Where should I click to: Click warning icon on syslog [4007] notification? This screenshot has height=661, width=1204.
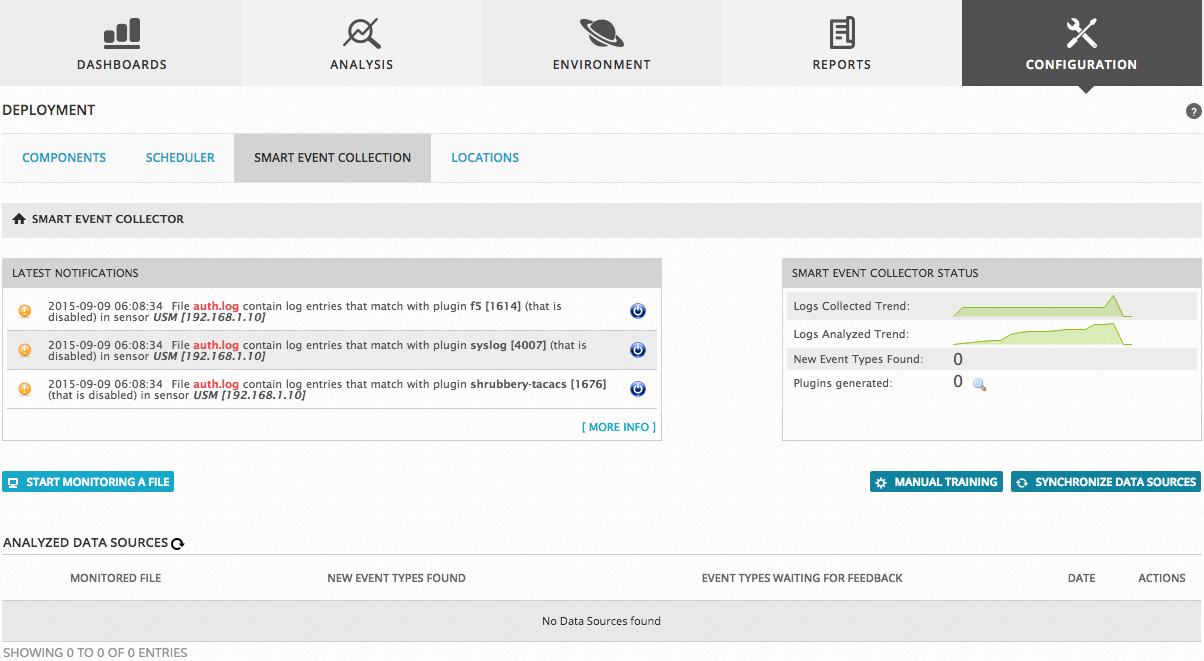point(25,350)
